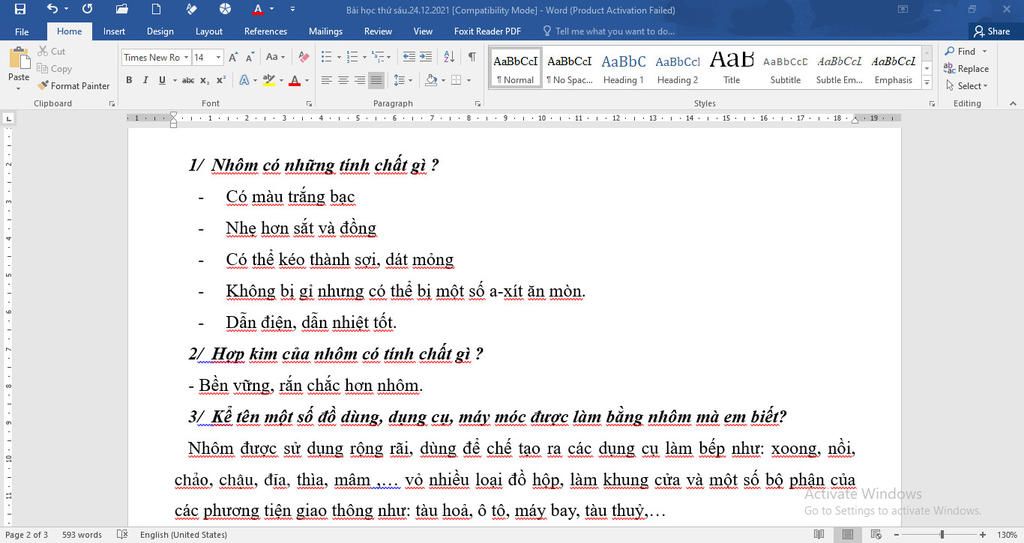Click the 593 words count in status bar
This screenshot has height=543, width=1024.
coord(82,535)
